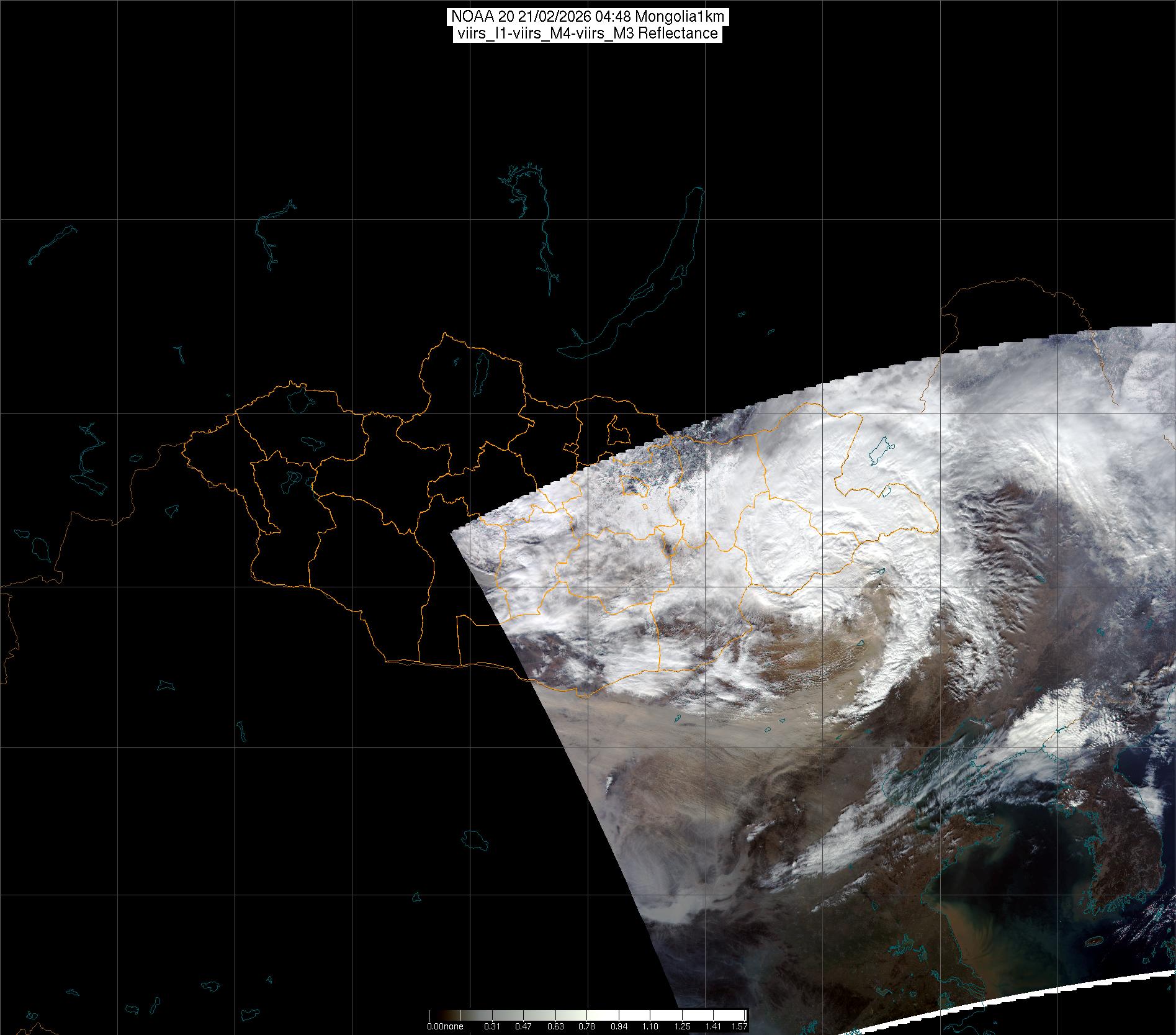The image size is (1176, 1035).
Task: Click the "0.47" colorbar label
Action: pyautogui.click(x=523, y=1026)
